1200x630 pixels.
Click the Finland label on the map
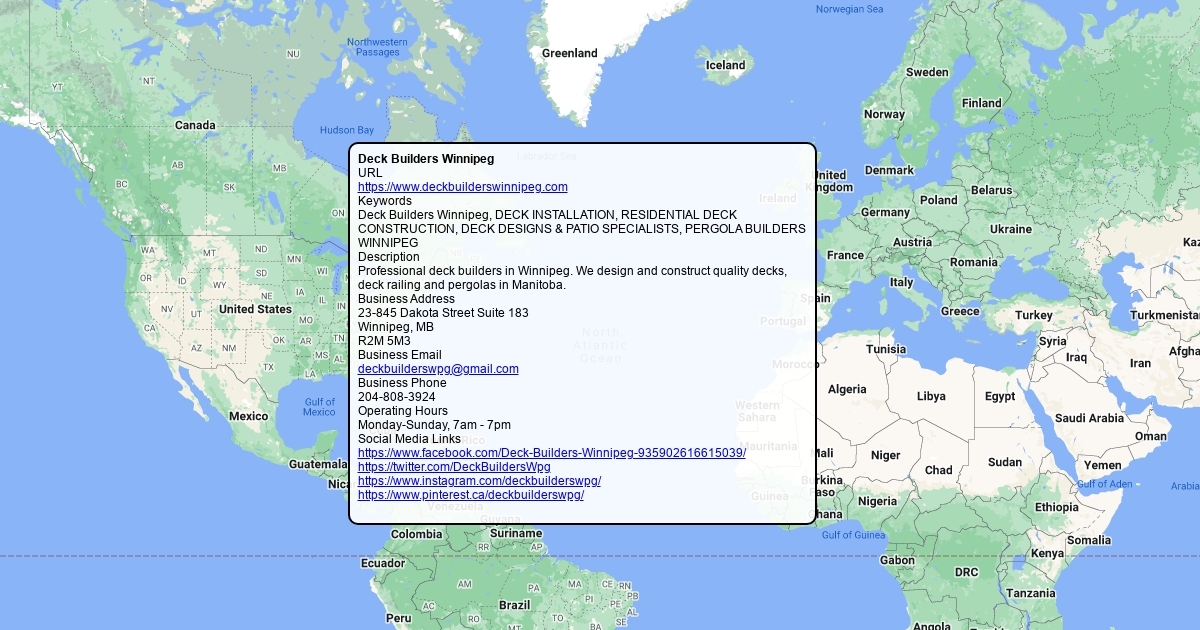click(x=981, y=103)
